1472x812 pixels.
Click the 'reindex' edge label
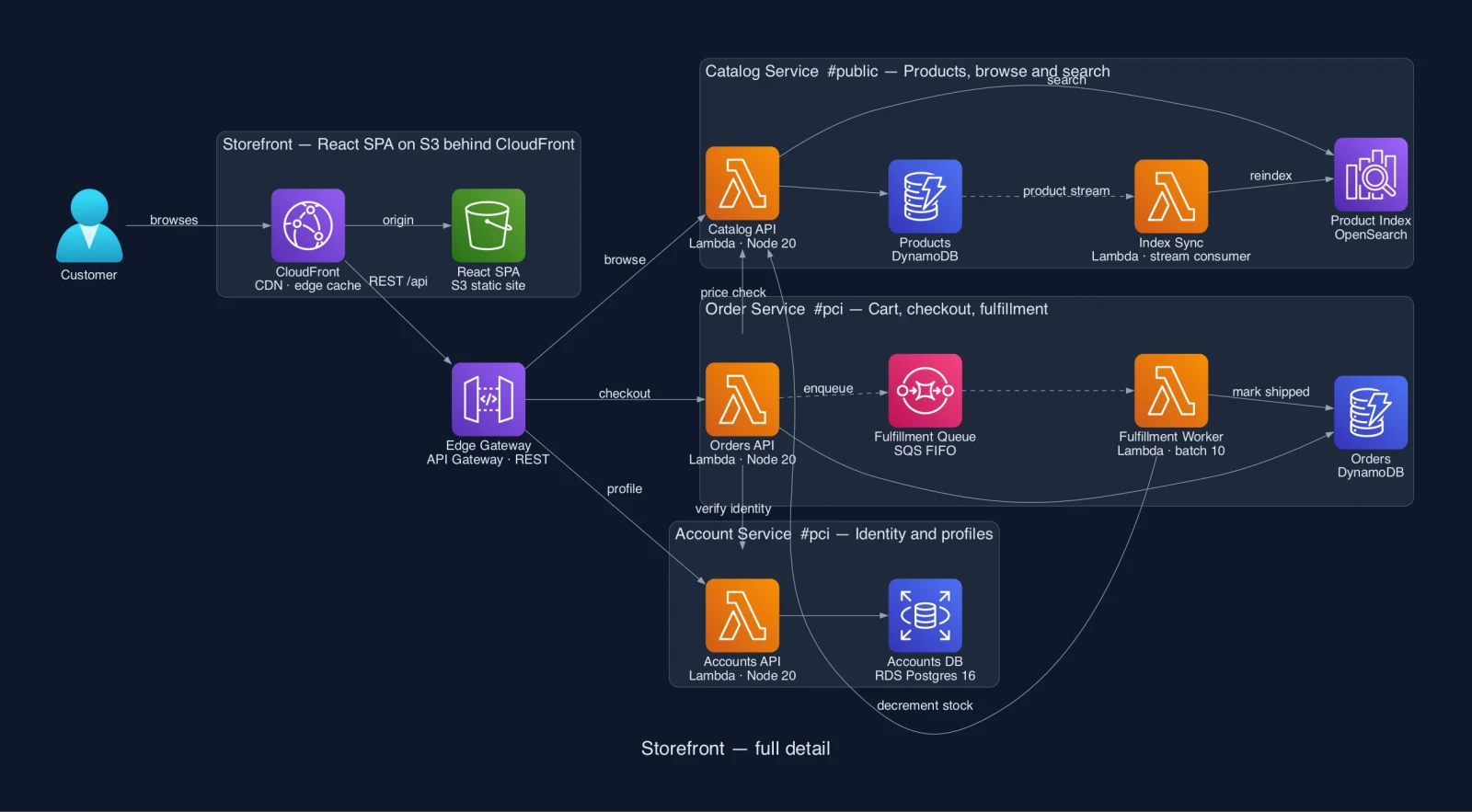(x=1271, y=176)
